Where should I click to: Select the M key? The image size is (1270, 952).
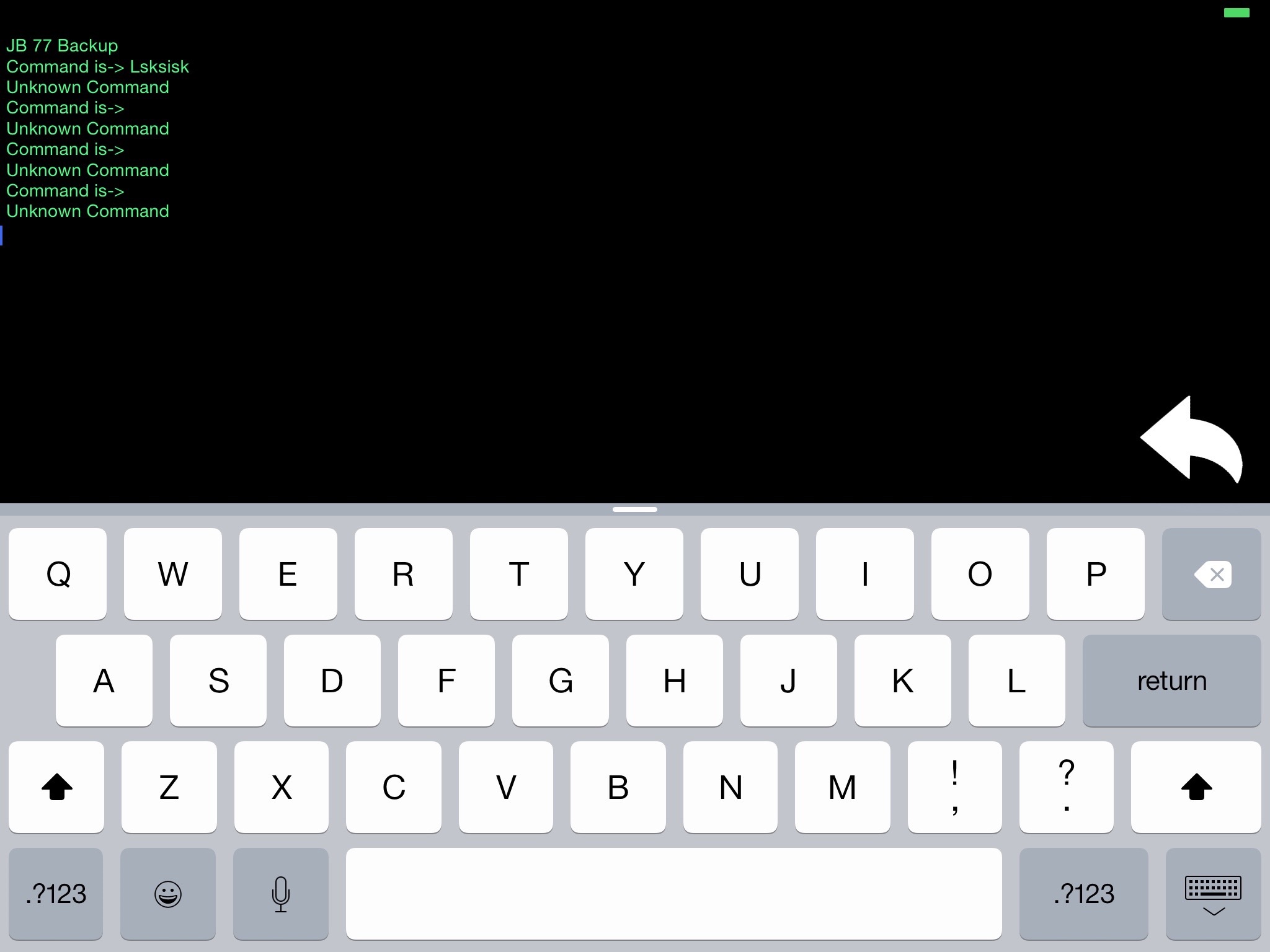click(844, 786)
